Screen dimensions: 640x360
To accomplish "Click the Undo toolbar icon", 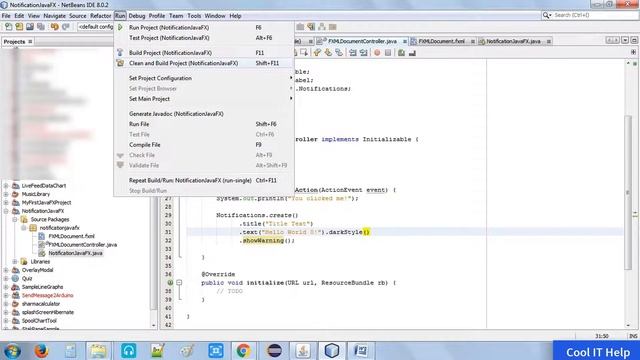I will pyautogui.click(x=54, y=27).
